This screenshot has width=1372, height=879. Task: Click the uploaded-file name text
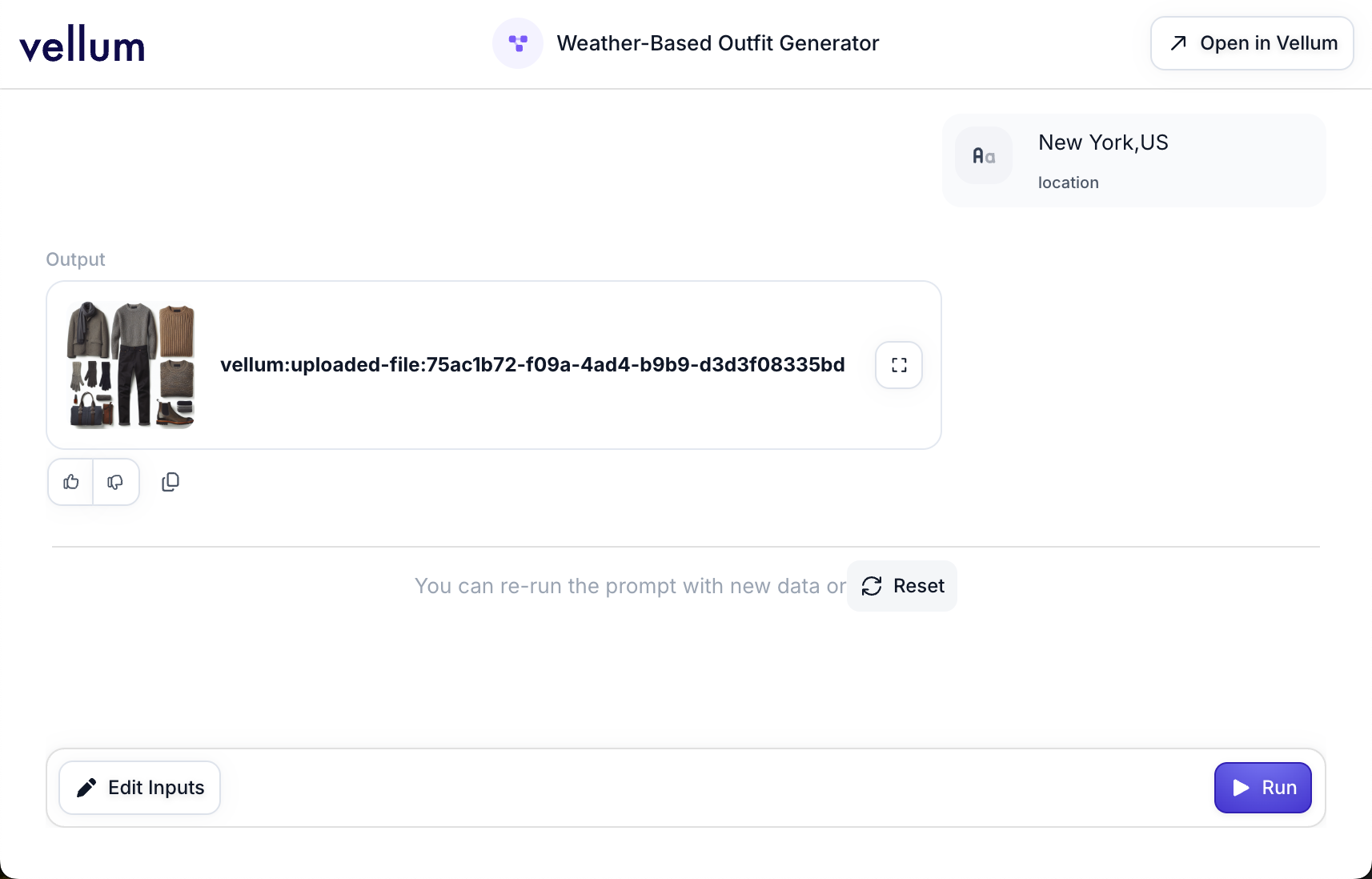click(532, 365)
